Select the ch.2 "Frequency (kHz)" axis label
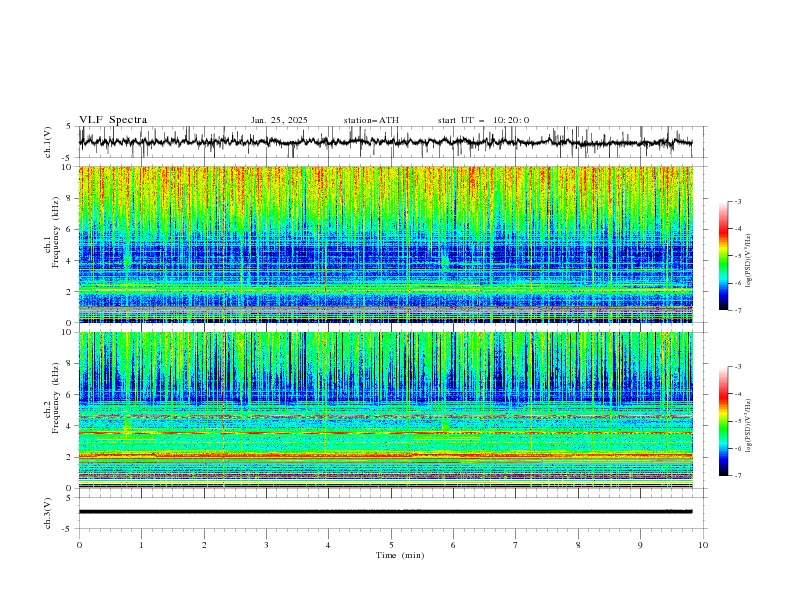The height and width of the screenshot is (612, 792). (x=56, y=398)
